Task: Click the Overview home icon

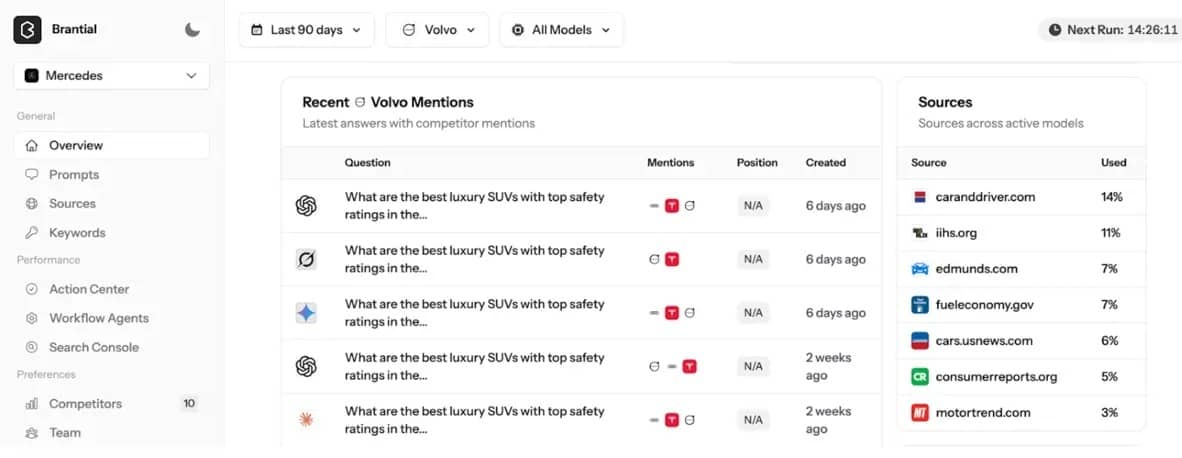Action: click(x=32, y=145)
